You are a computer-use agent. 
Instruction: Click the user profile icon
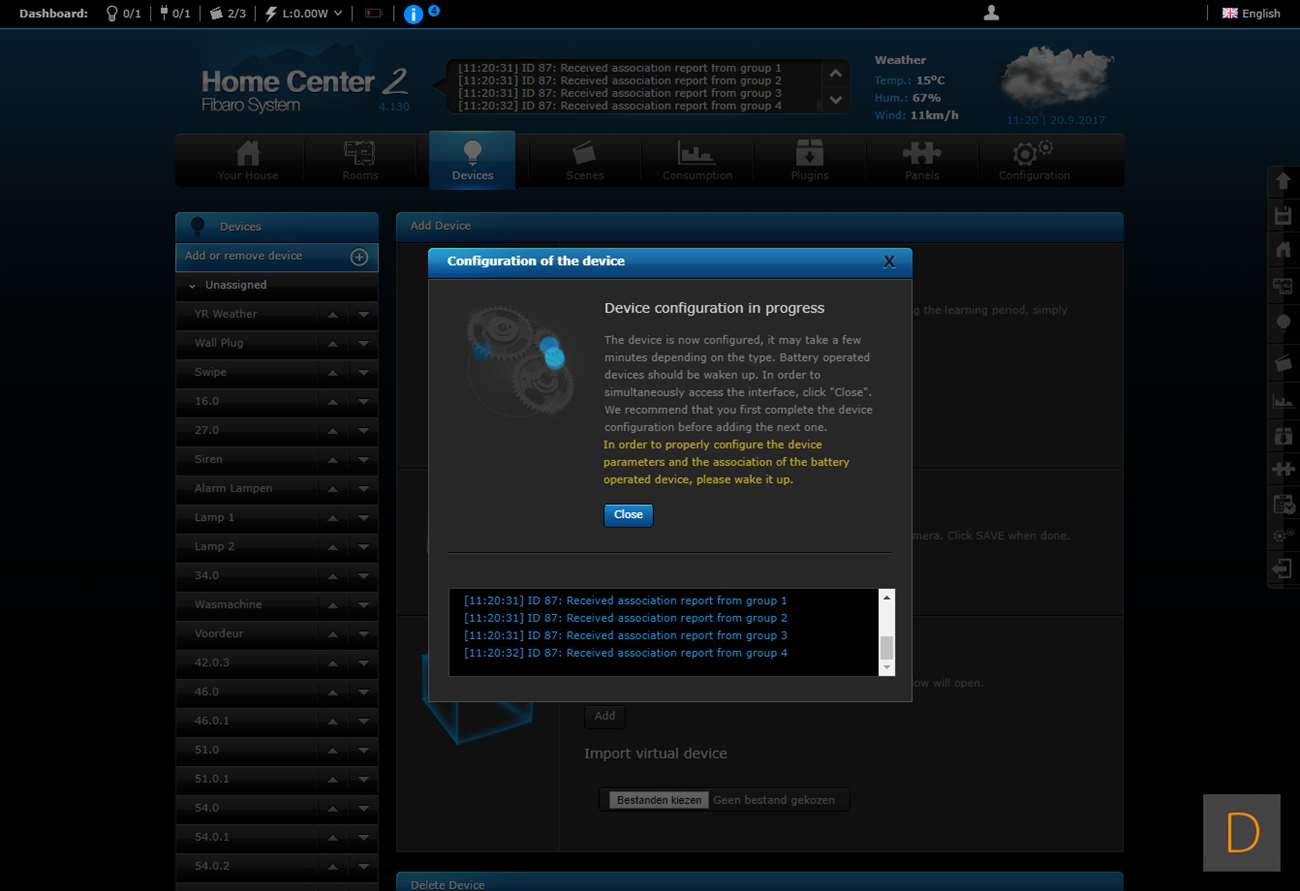(x=991, y=13)
